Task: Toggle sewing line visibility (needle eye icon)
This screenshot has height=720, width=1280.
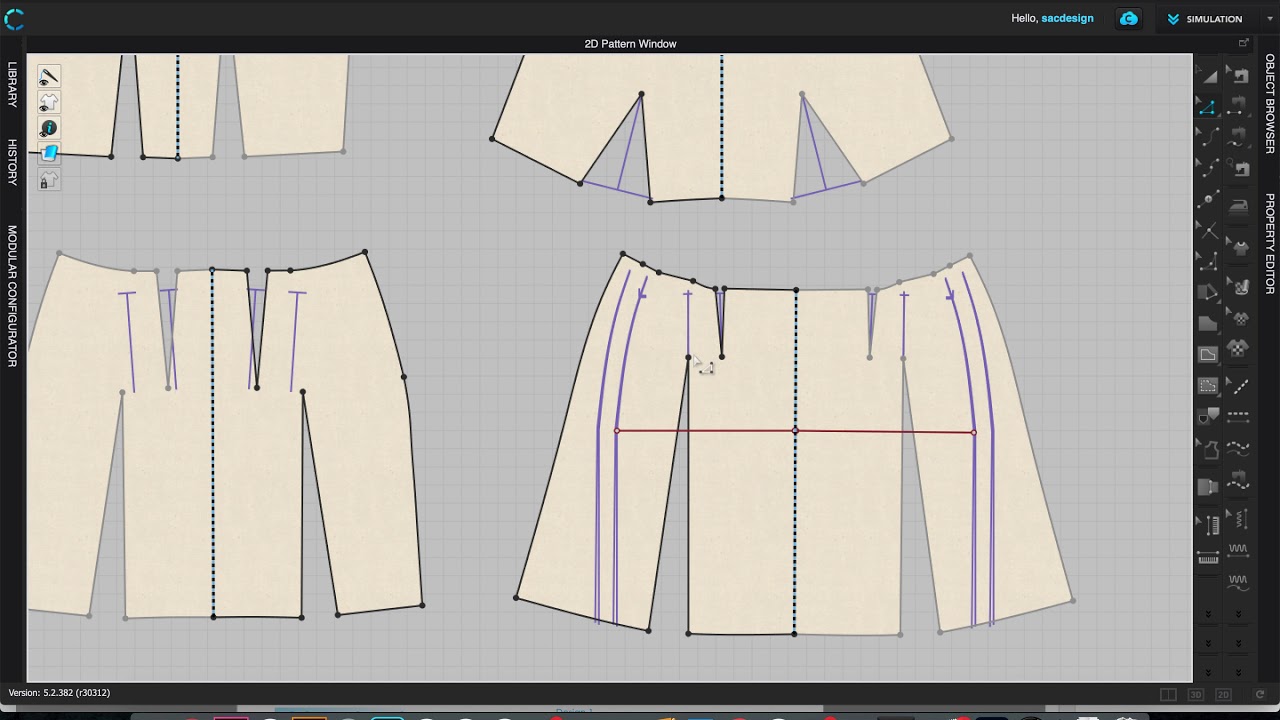Action: [49, 77]
